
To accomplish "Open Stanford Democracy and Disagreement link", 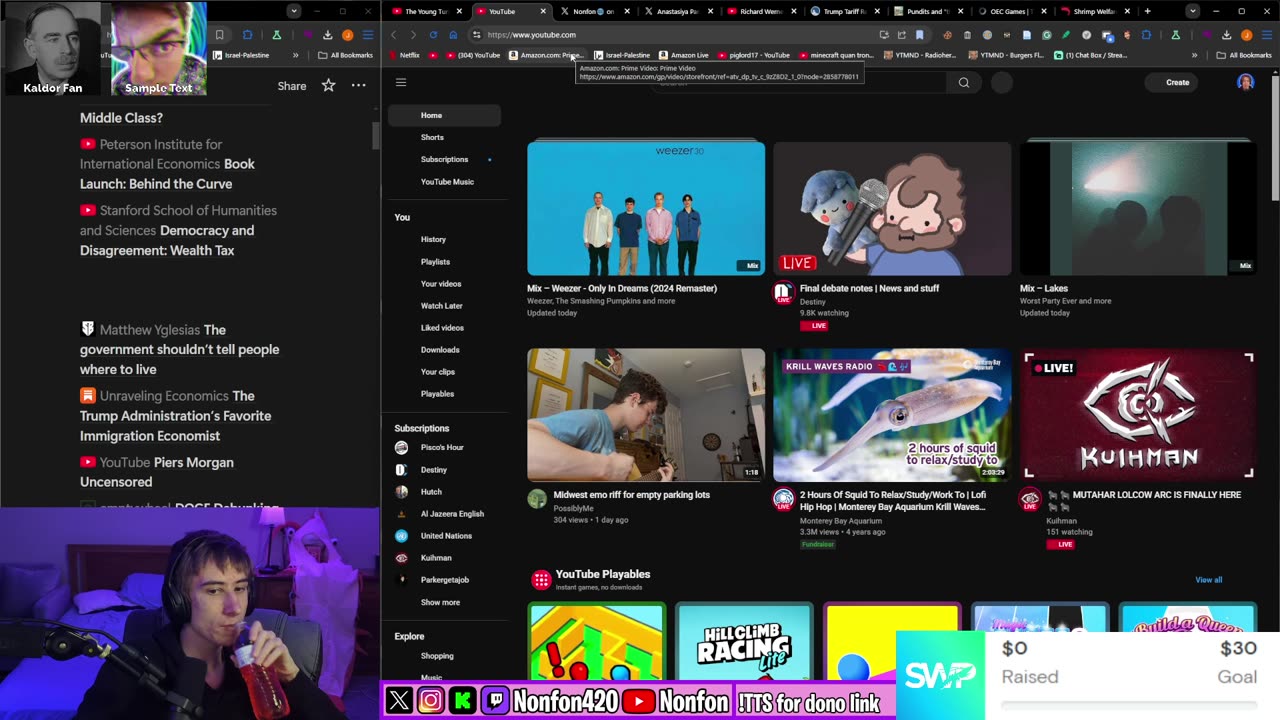I will [178, 230].
